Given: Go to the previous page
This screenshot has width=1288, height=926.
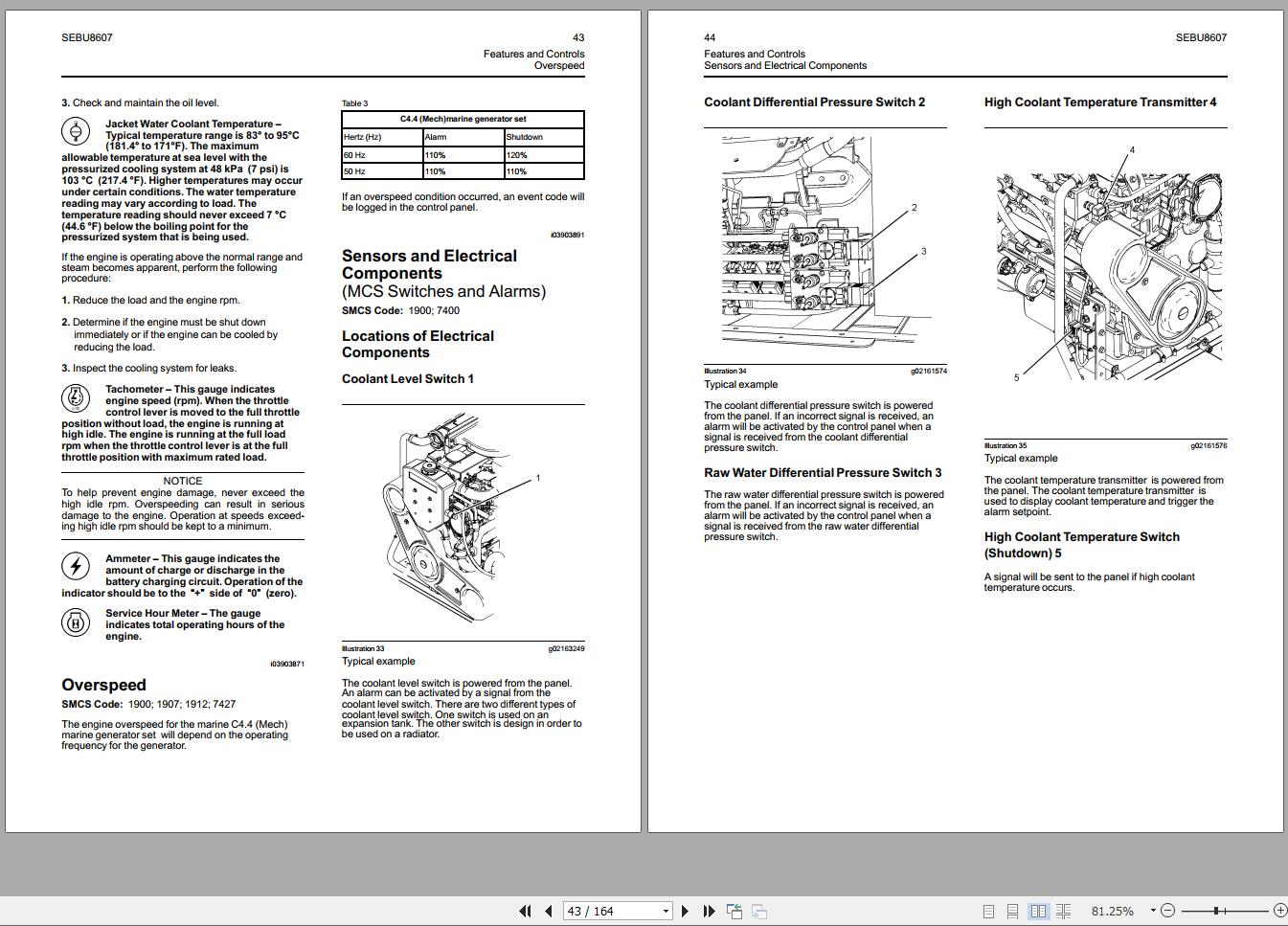Looking at the screenshot, I should coord(547,911).
